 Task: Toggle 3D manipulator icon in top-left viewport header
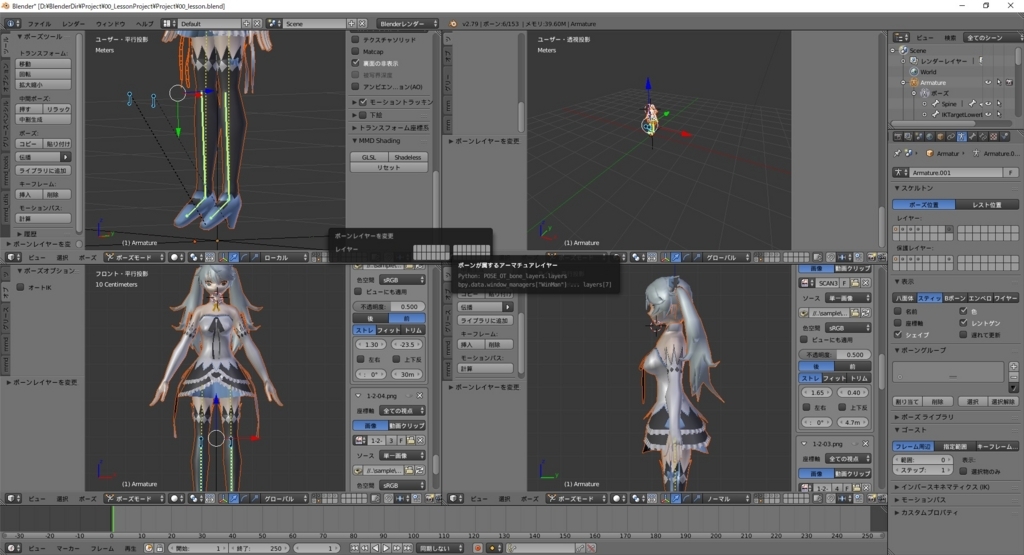pyautogui.click(x=223, y=257)
